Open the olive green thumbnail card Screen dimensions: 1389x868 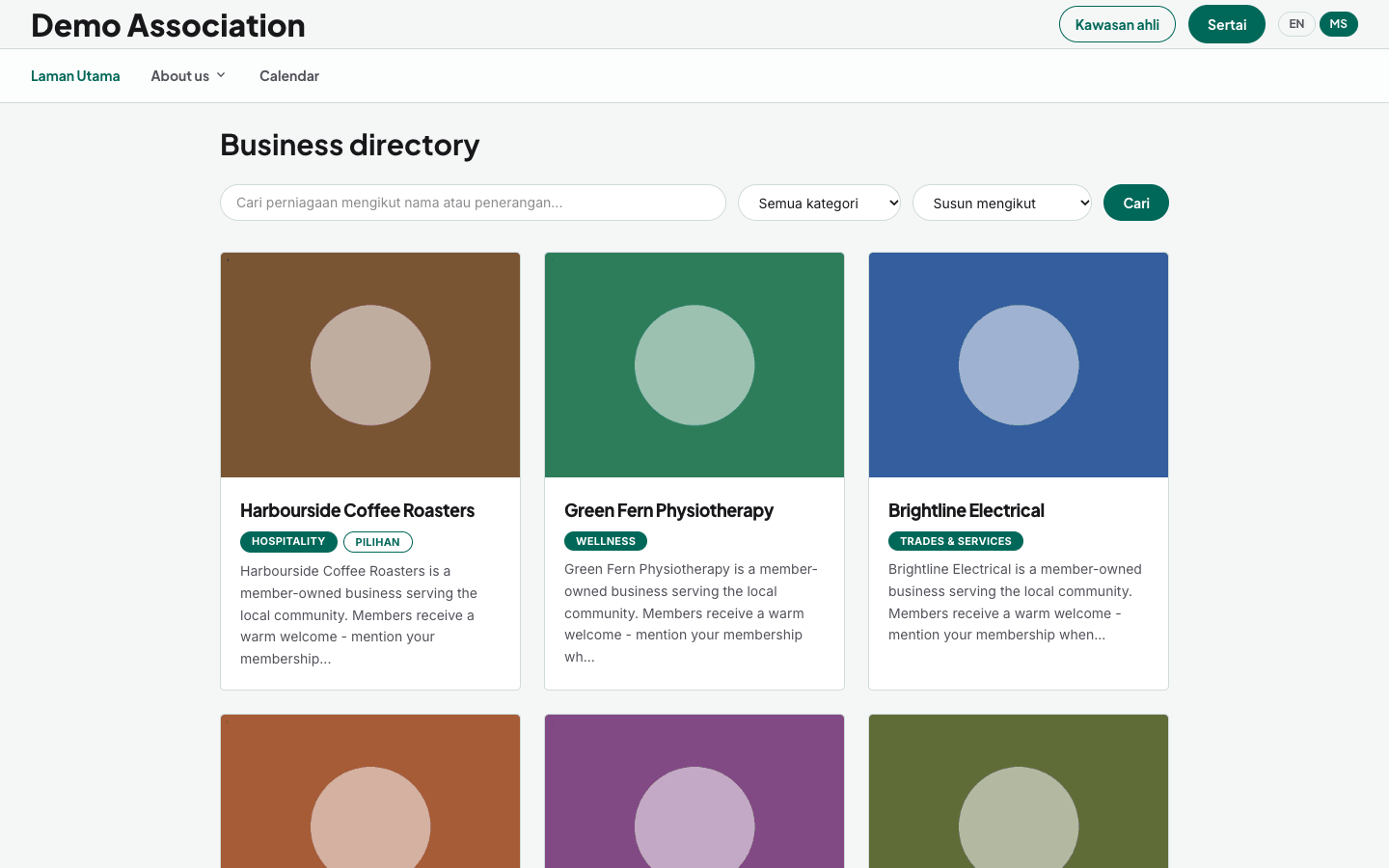pos(1019,791)
